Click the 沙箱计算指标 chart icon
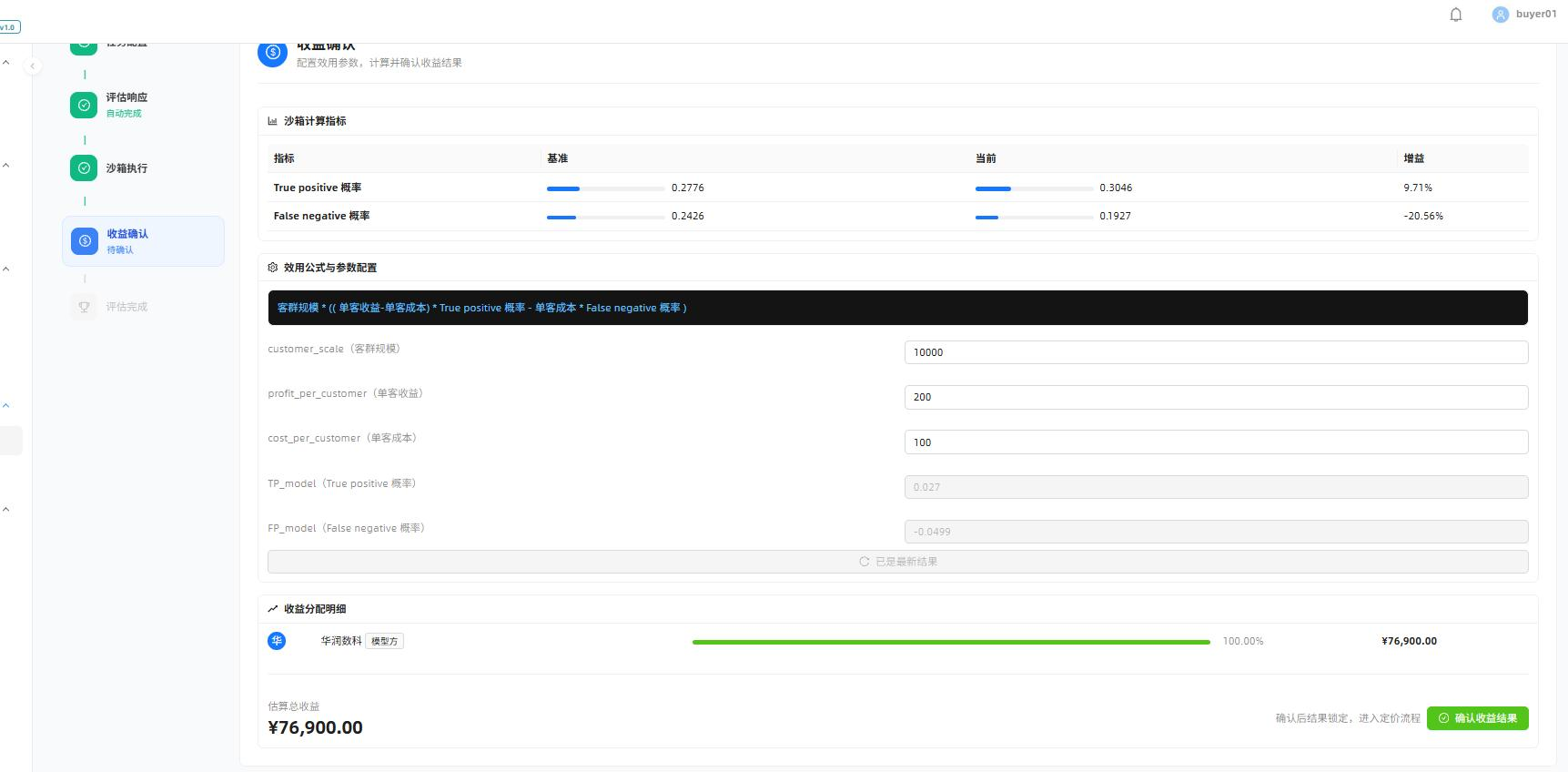 tap(273, 121)
